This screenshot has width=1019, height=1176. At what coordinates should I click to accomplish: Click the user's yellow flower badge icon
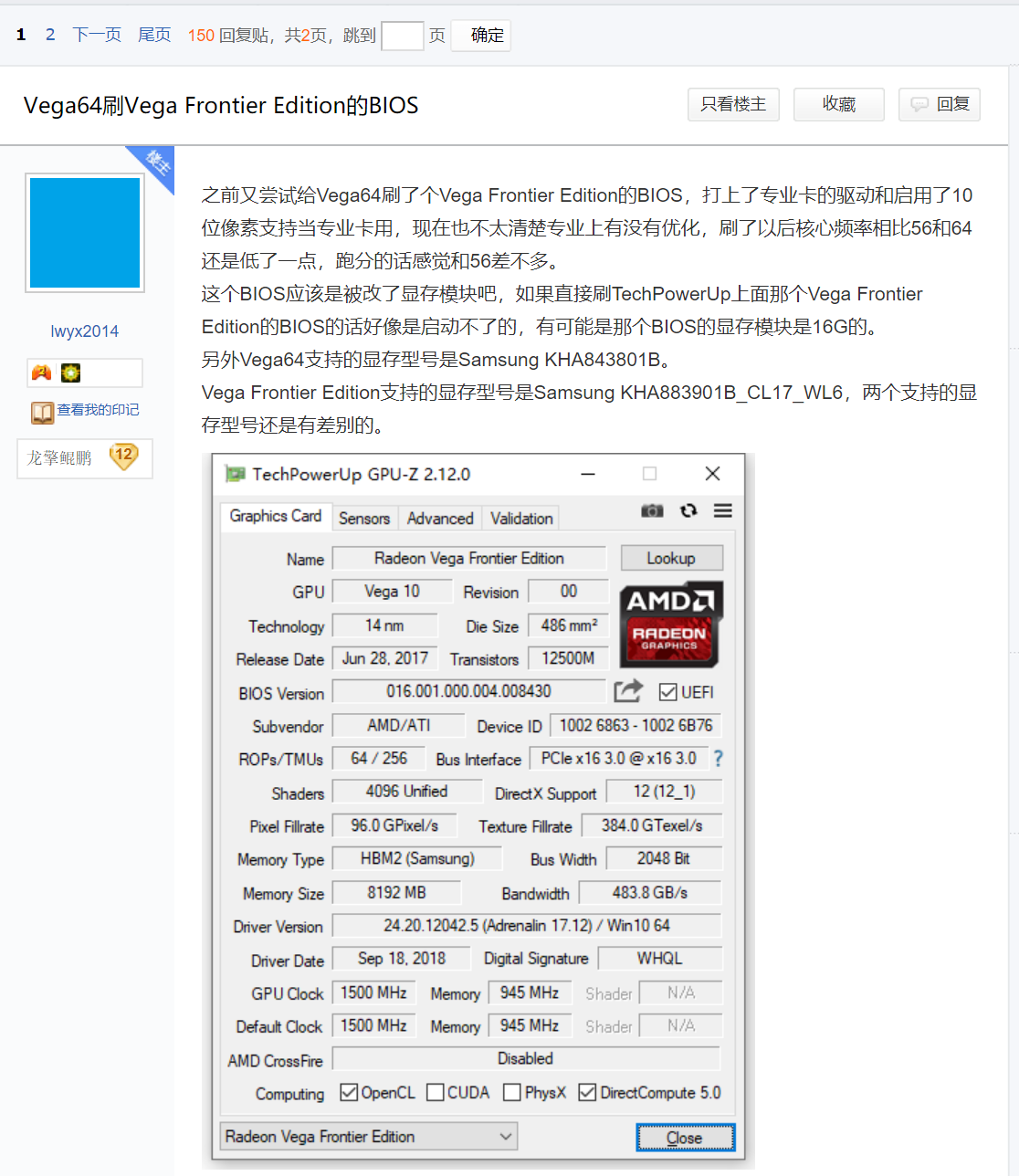coord(70,373)
